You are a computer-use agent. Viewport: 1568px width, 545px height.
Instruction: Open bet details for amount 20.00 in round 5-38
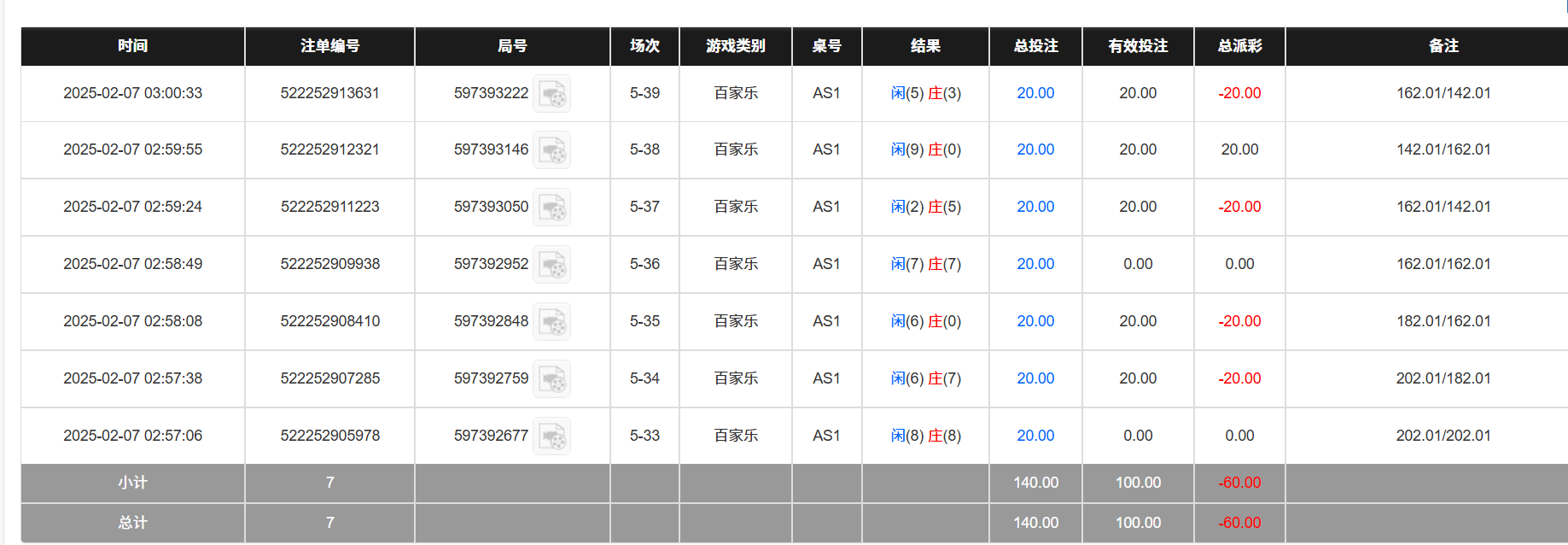1035,149
